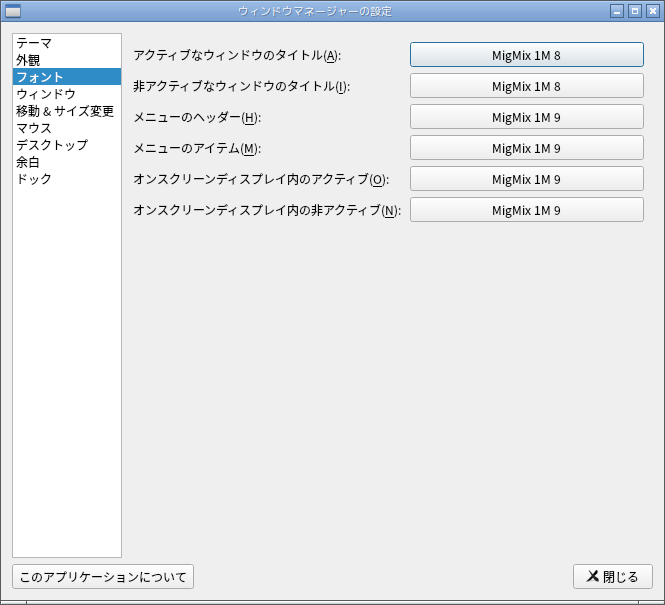This screenshot has height=605, width=665.
Task: Open font picker for メニューのヘッダー
Action: (x=527, y=117)
